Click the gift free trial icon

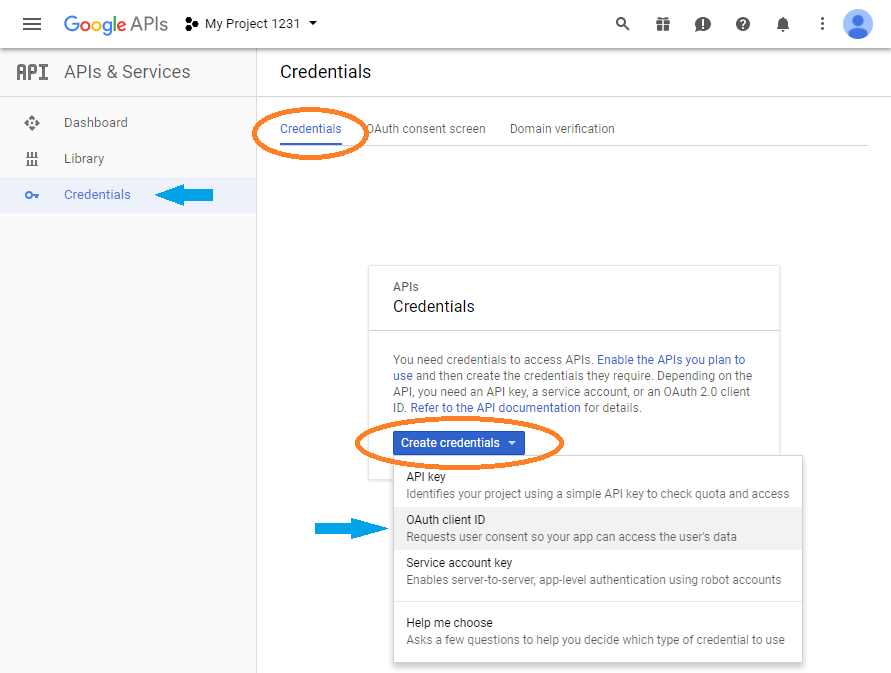[663, 24]
